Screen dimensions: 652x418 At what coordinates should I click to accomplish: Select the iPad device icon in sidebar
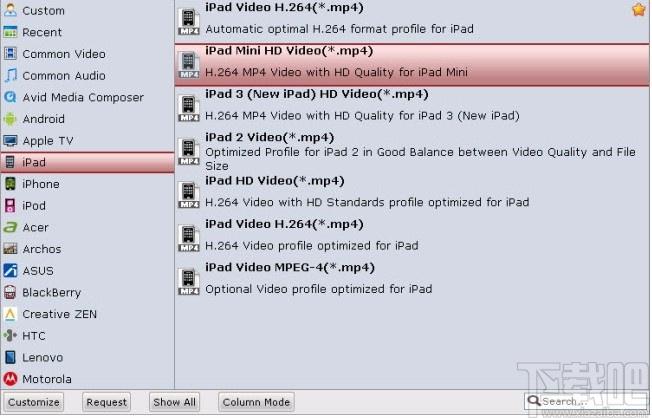coord(10,162)
